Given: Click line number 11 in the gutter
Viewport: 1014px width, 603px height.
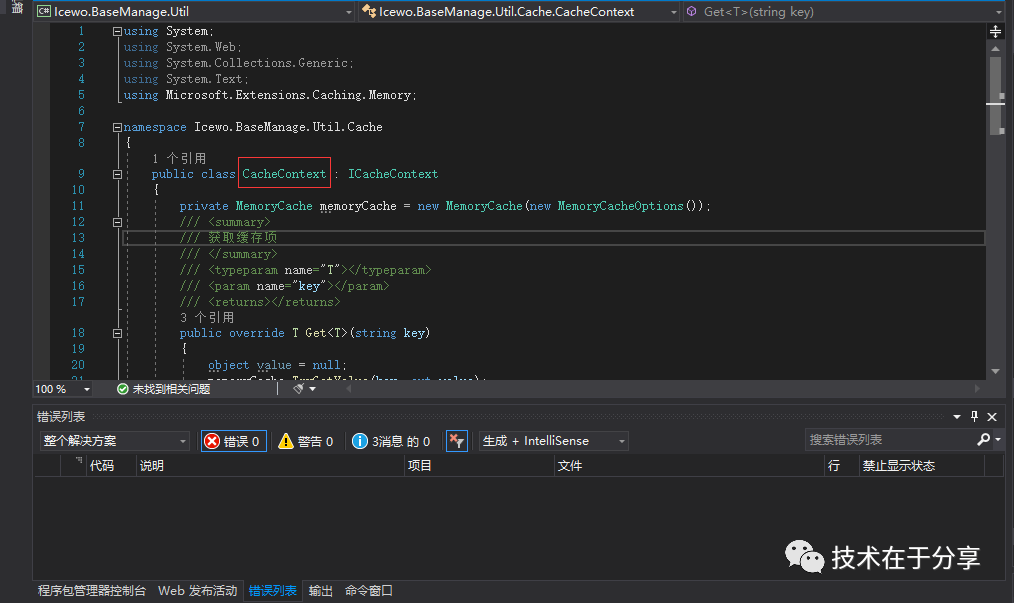Looking at the screenshot, I should click(x=78, y=206).
